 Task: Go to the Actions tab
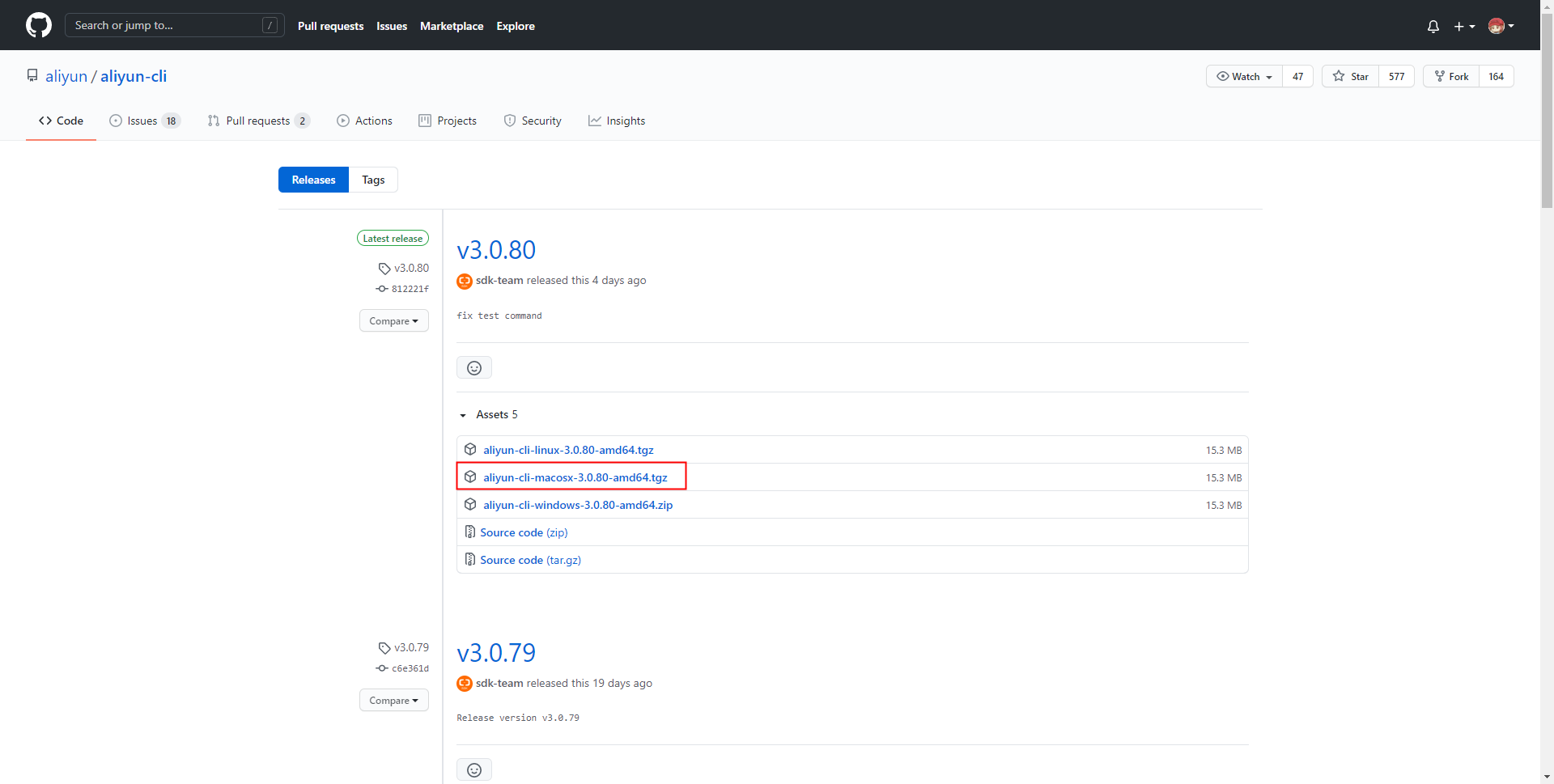point(364,121)
